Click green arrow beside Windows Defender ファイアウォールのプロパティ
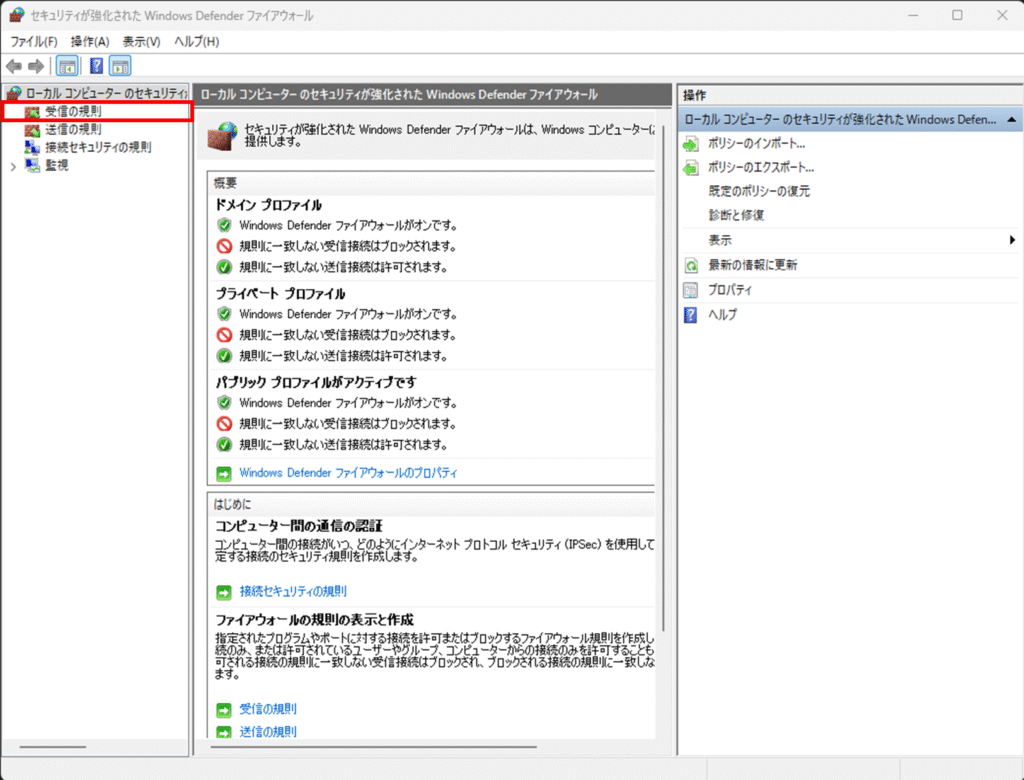1024x780 pixels. tap(224, 473)
